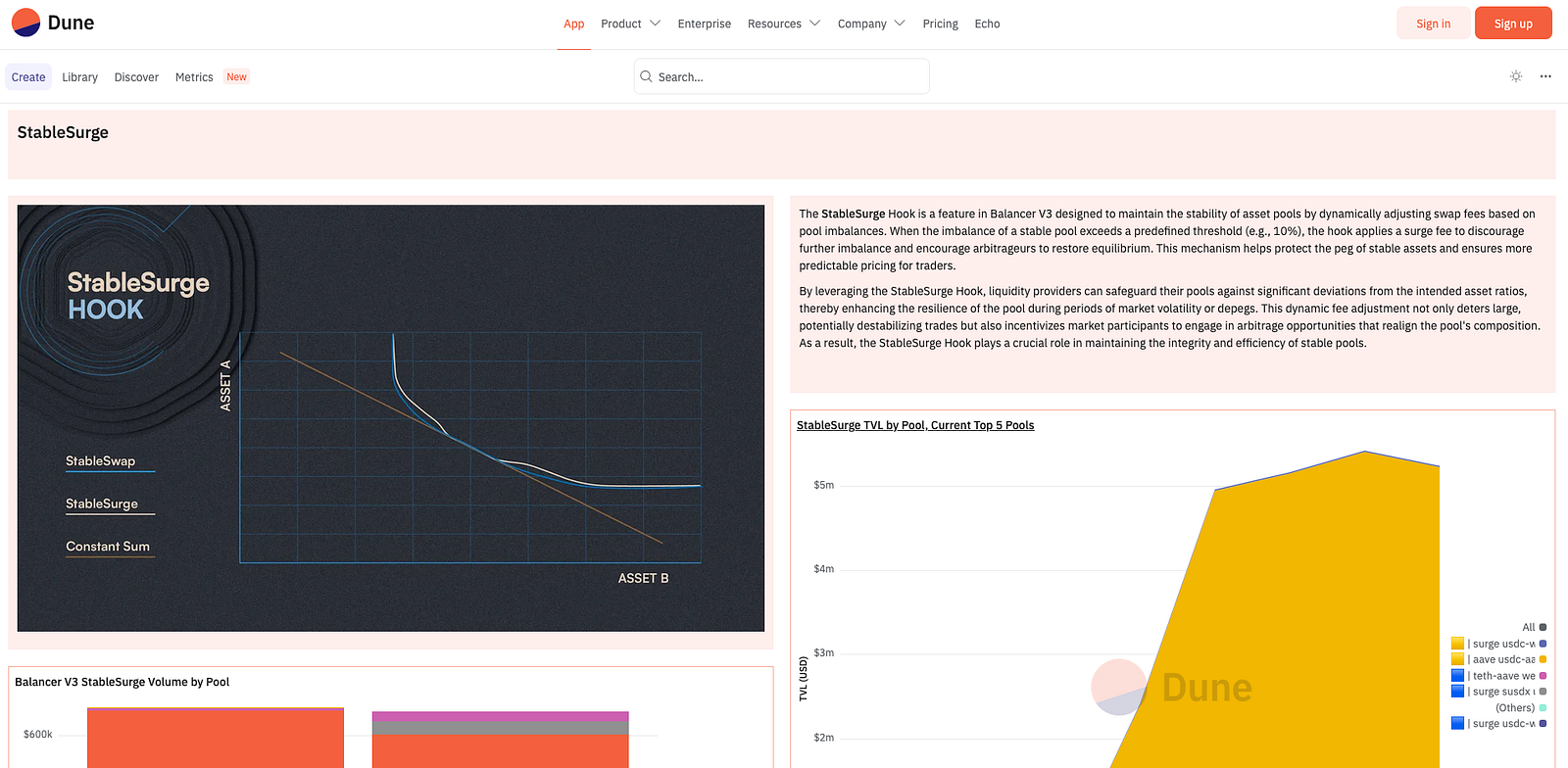Click the Sign up button
Viewport: 1568px width, 768px height.
pyautogui.click(x=1513, y=24)
